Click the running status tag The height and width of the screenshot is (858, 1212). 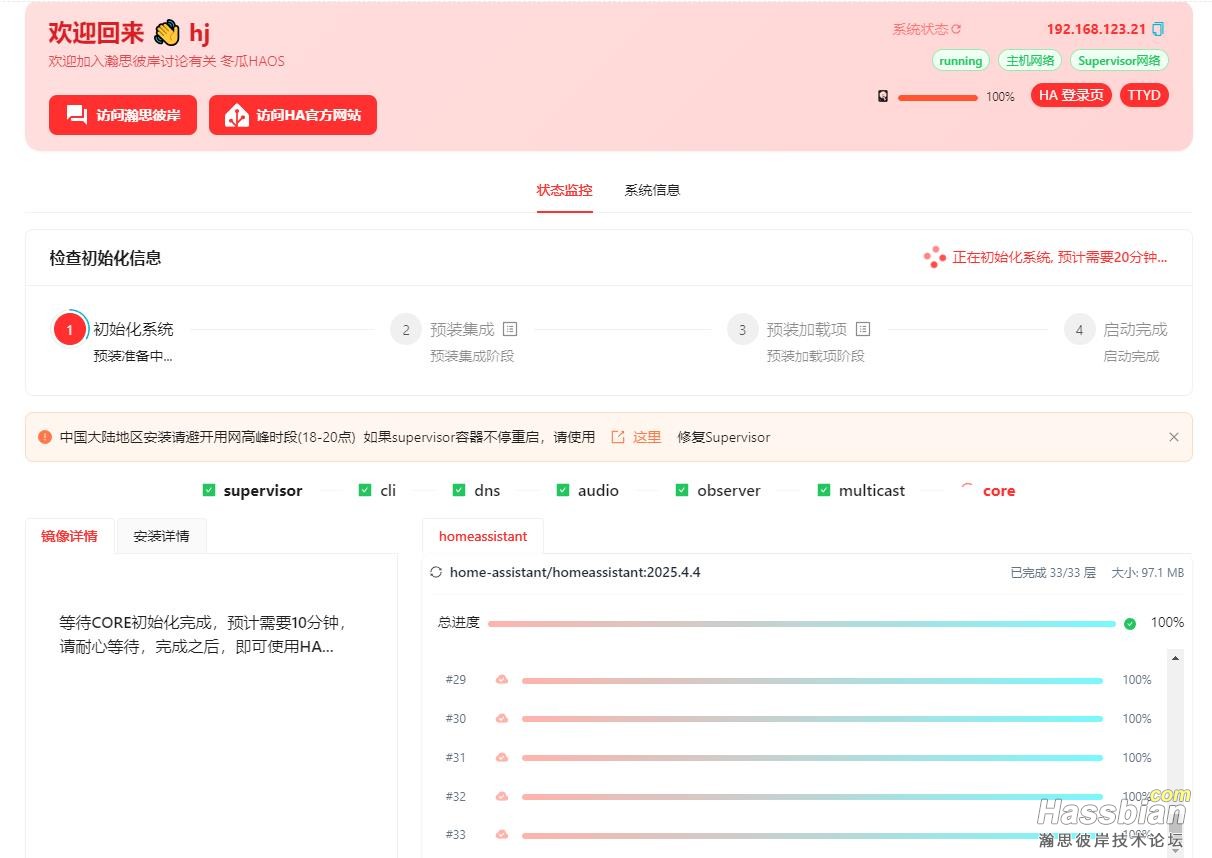(x=961, y=61)
